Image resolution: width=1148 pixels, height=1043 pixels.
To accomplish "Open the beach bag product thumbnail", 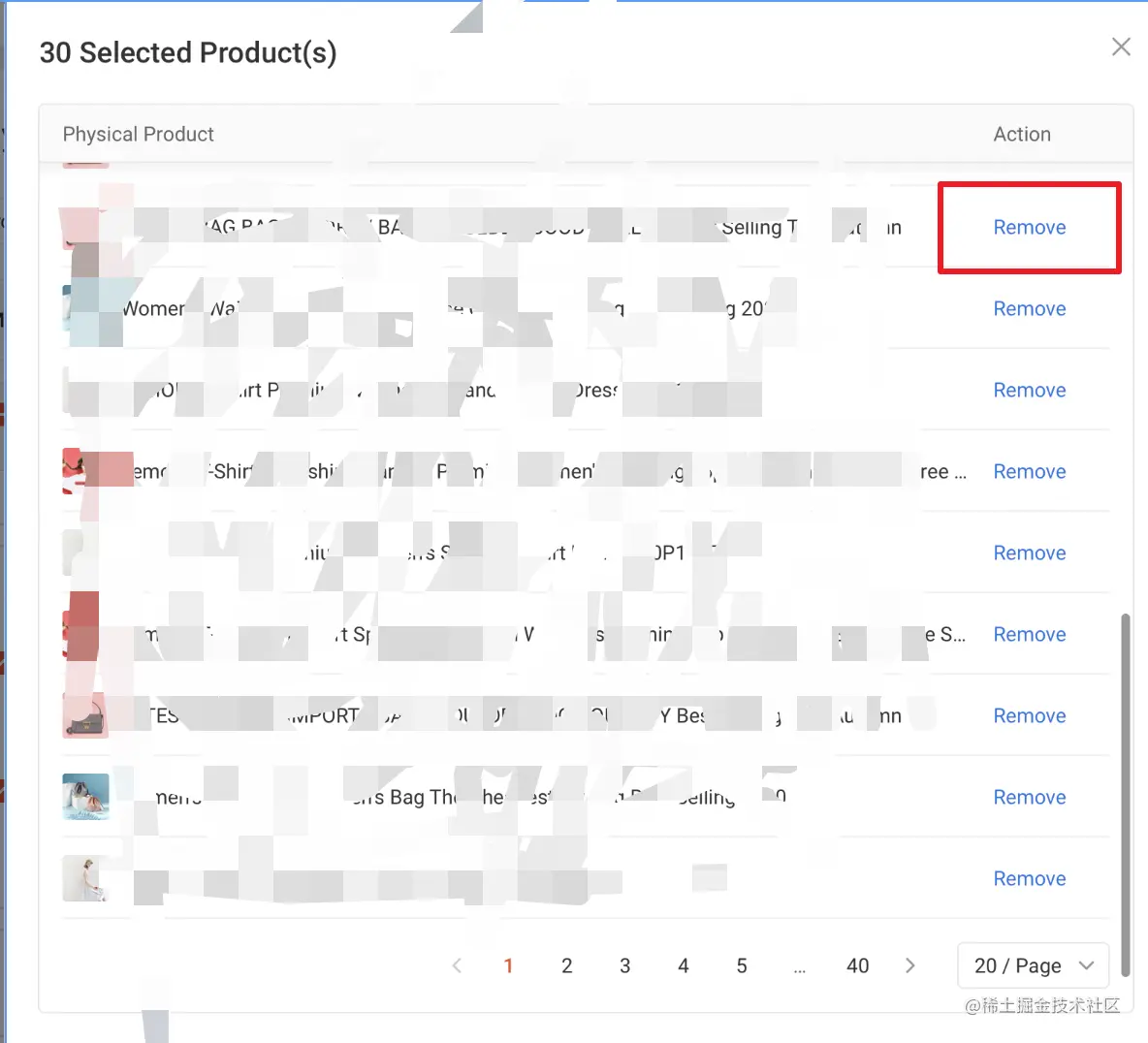I will tap(85, 797).
